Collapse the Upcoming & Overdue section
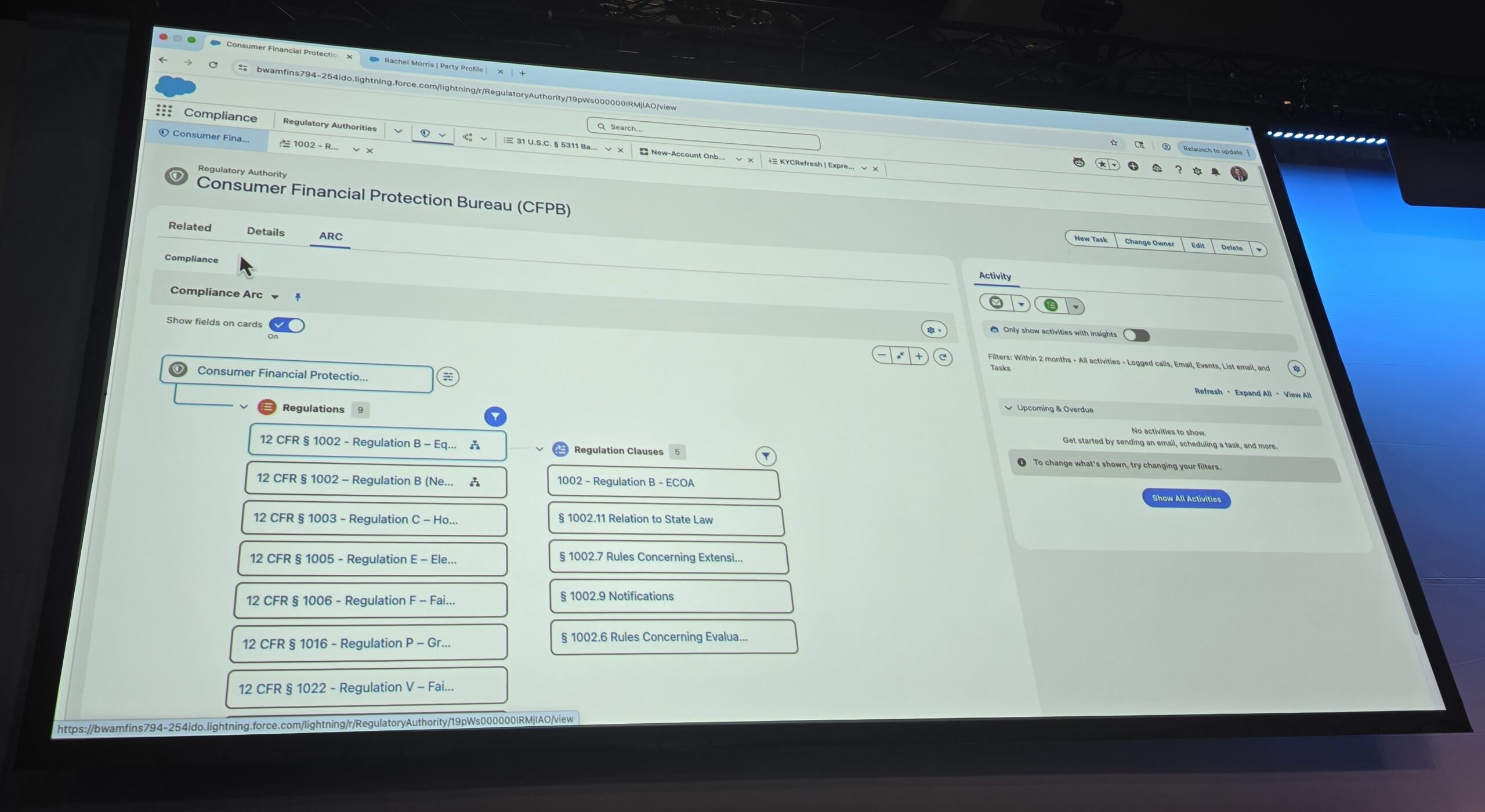Image resolution: width=1485 pixels, height=812 pixels. pyautogui.click(x=1008, y=408)
